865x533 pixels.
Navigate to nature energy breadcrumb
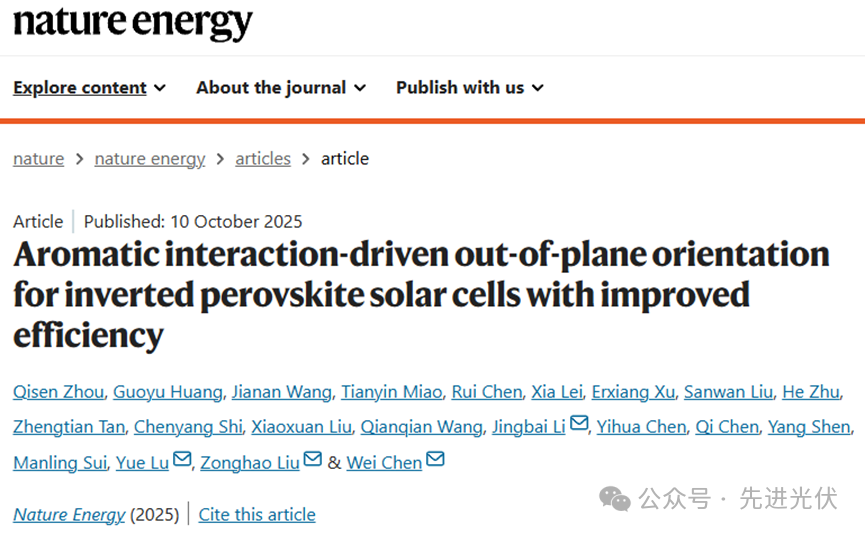click(149, 159)
